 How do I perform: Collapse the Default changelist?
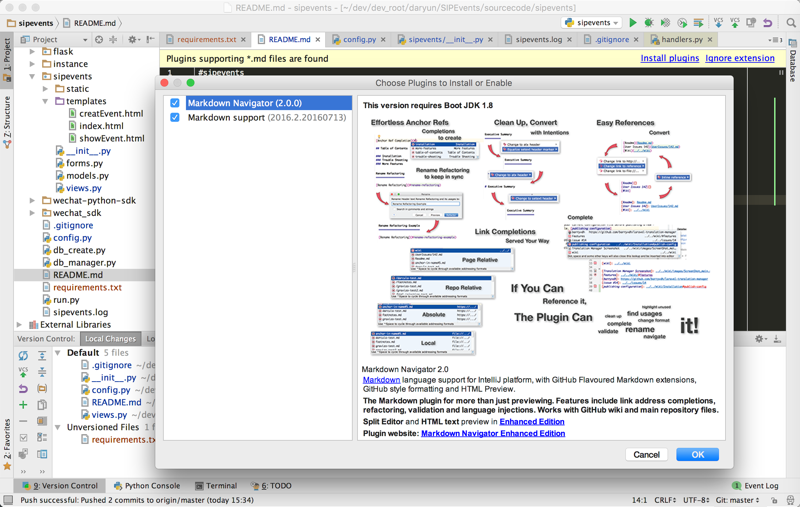click(58, 352)
